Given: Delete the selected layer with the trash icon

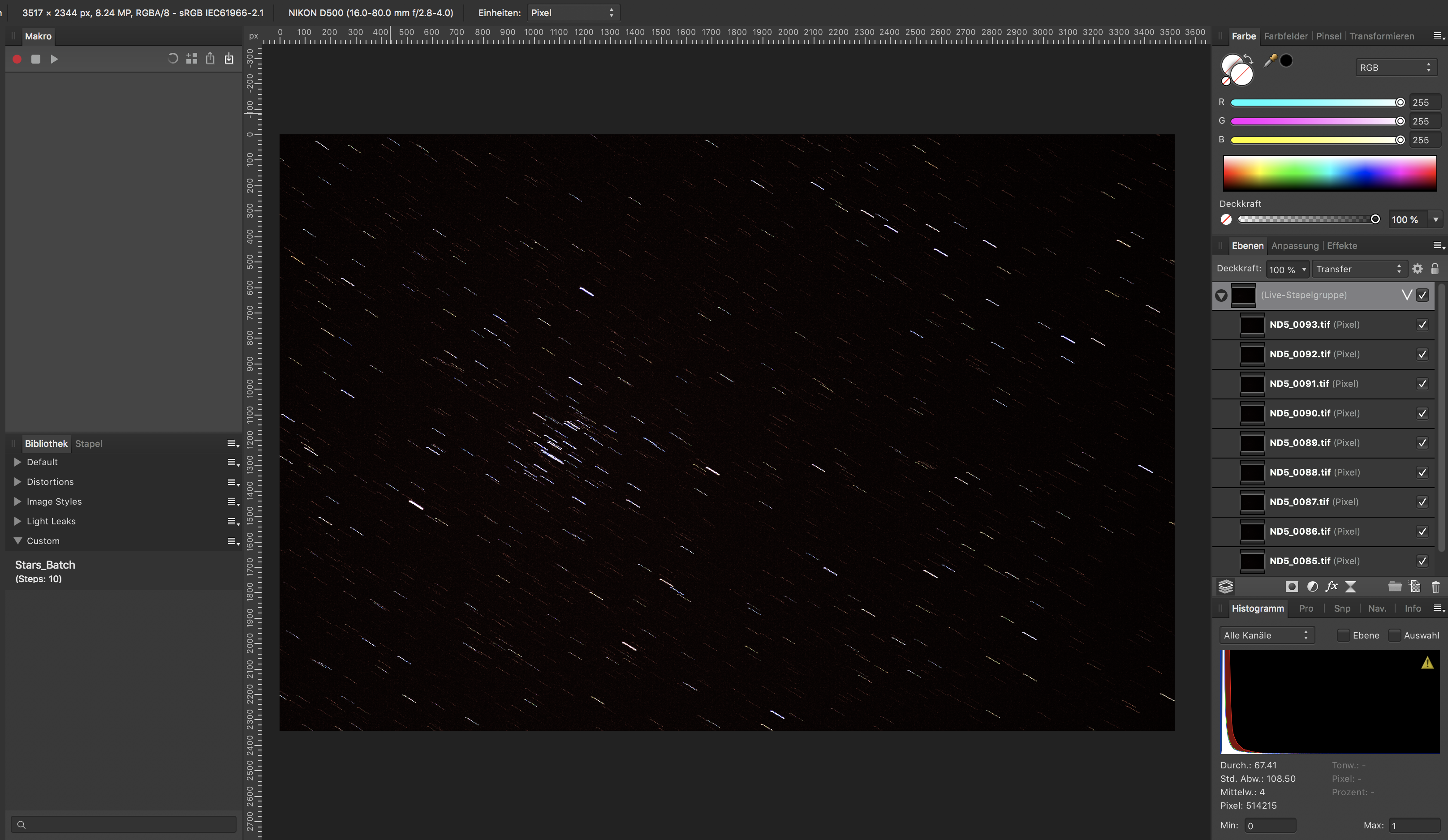Looking at the screenshot, I should [1435, 587].
